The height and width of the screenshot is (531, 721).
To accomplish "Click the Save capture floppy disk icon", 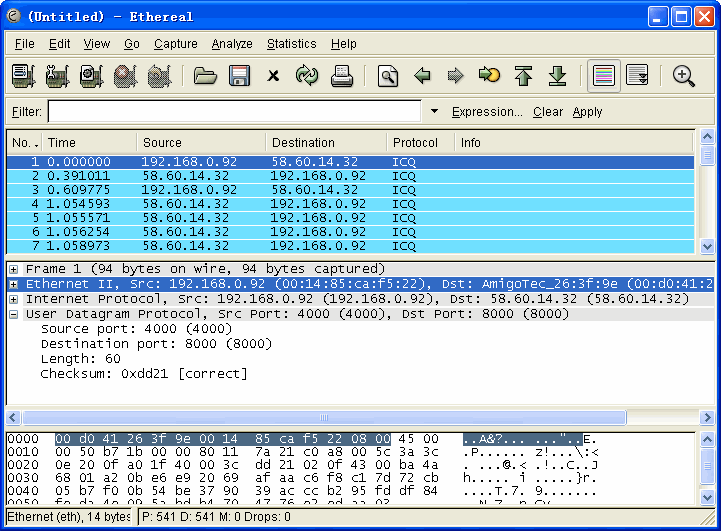I will click(239, 76).
